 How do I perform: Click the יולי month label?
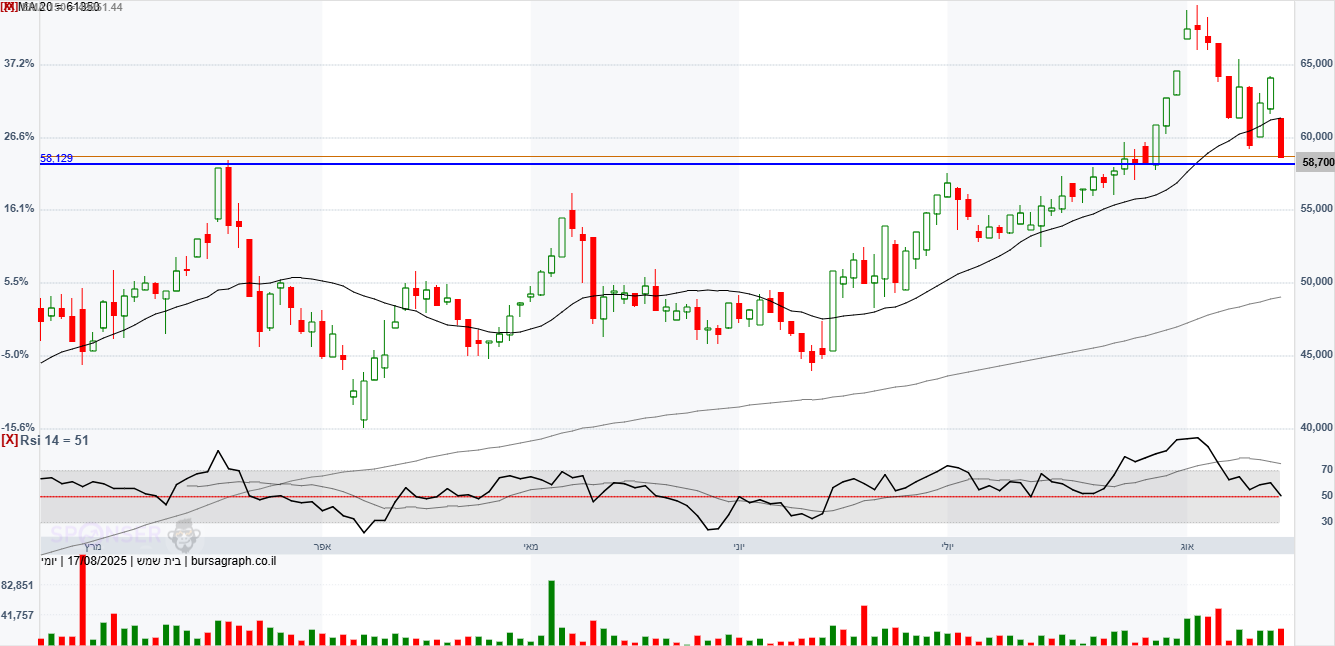click(947, 546)
